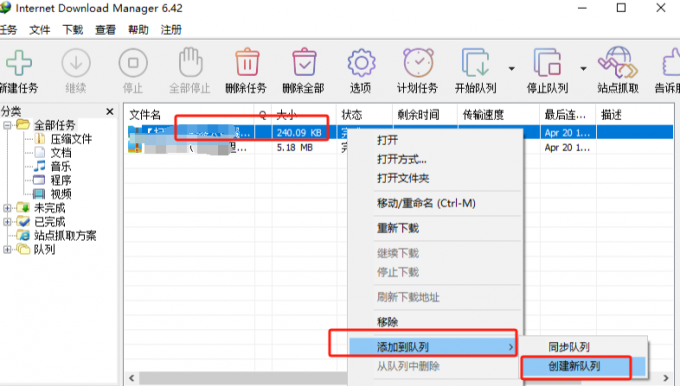The image size is (680, 386).
Task: Open the 查看 menu
Action: [105, 30]
